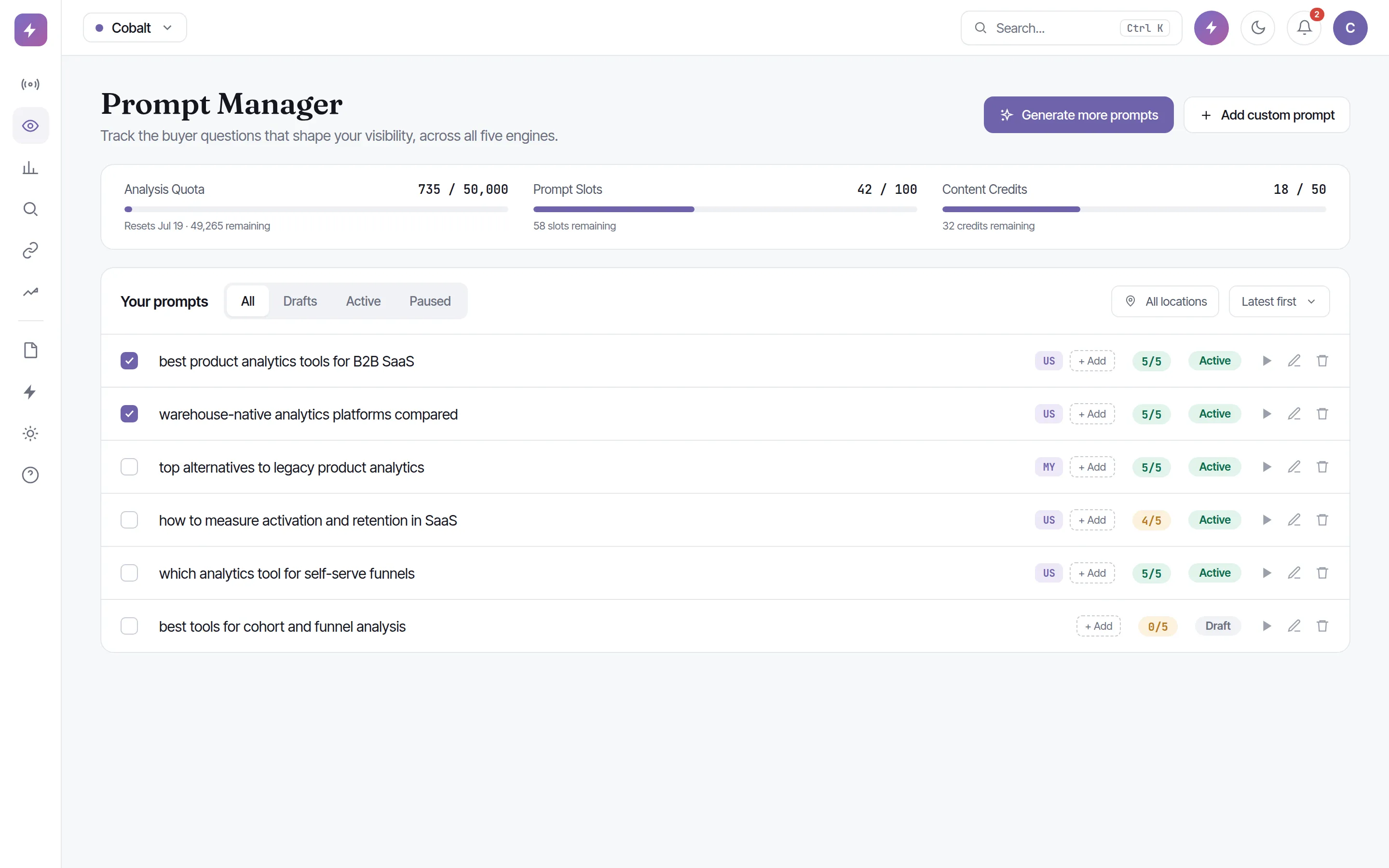Open the sun settings sidebar icon

[x=30, y=434]
